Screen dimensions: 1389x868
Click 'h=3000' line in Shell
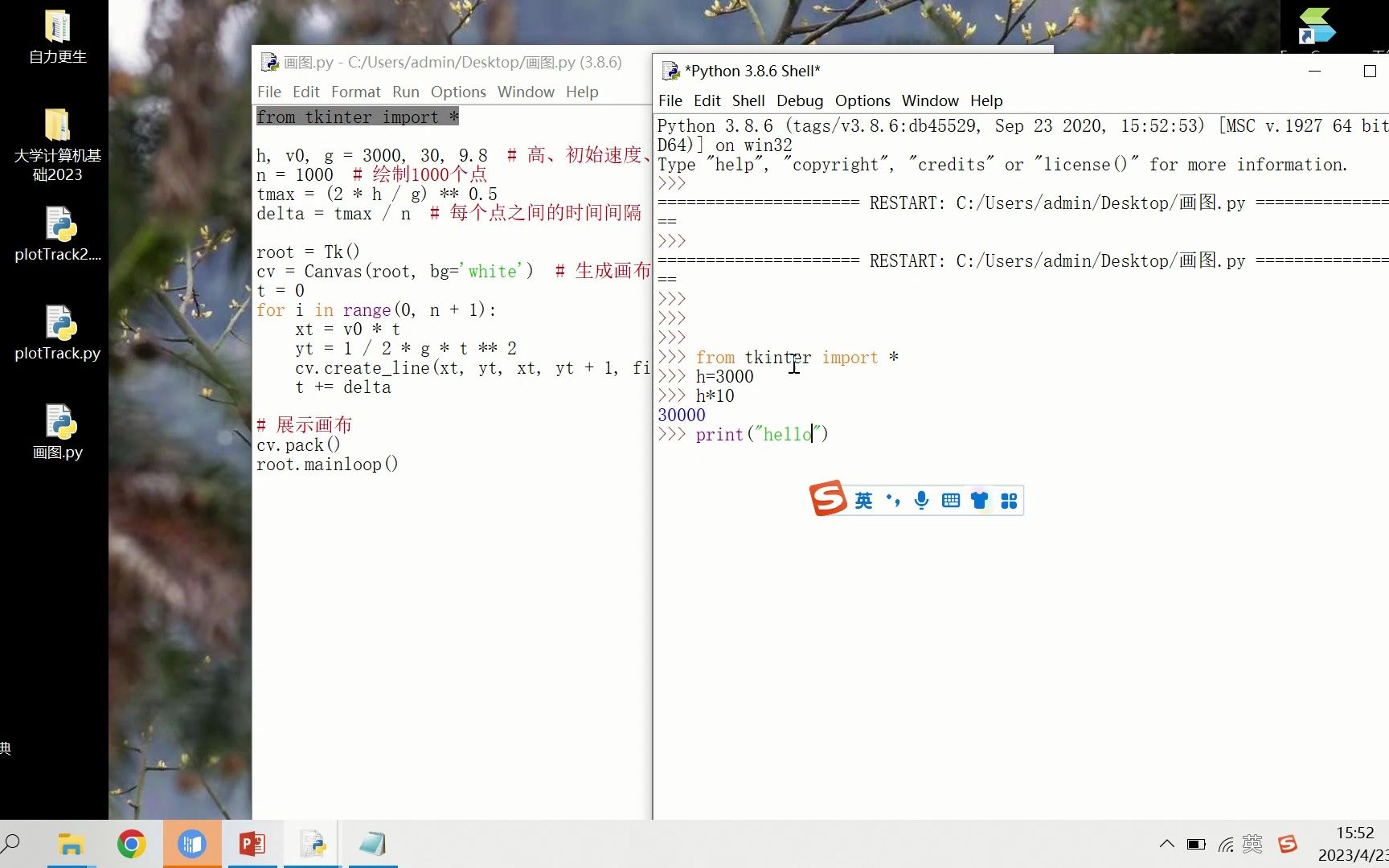pyautogui.click(x=725, y=377)
